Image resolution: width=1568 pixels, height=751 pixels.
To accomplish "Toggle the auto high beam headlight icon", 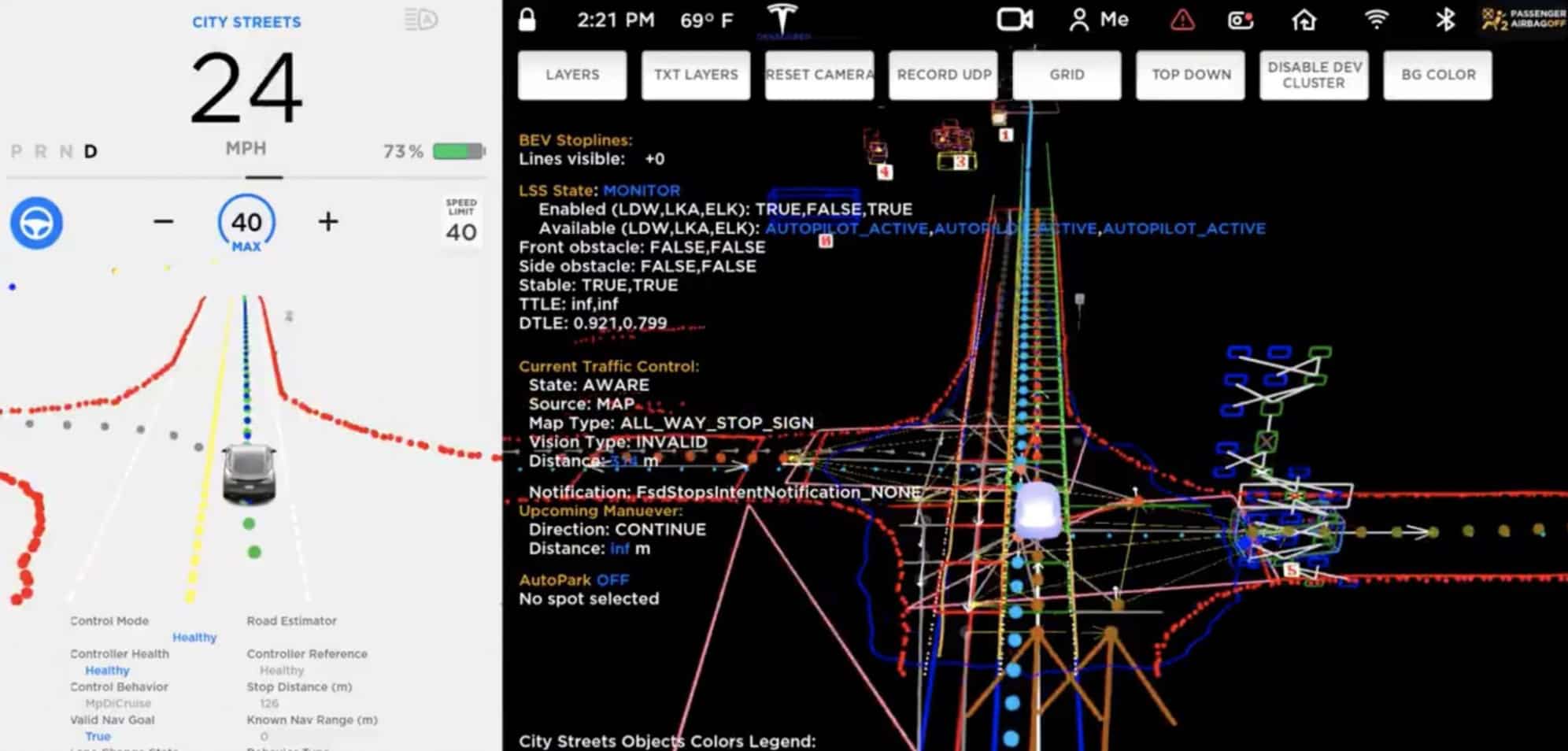I will [x=420, y=20].
